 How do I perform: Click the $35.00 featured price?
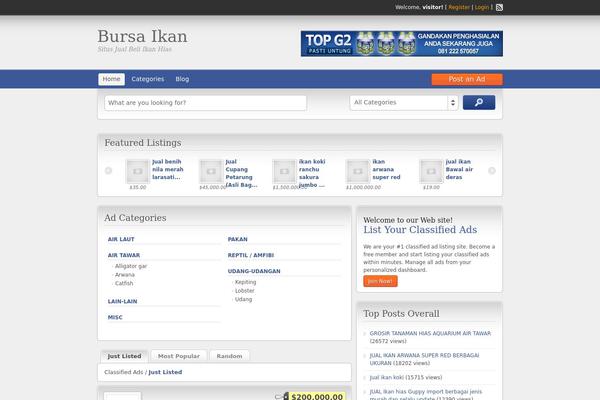pyautogui.click(x=138, y=188)
